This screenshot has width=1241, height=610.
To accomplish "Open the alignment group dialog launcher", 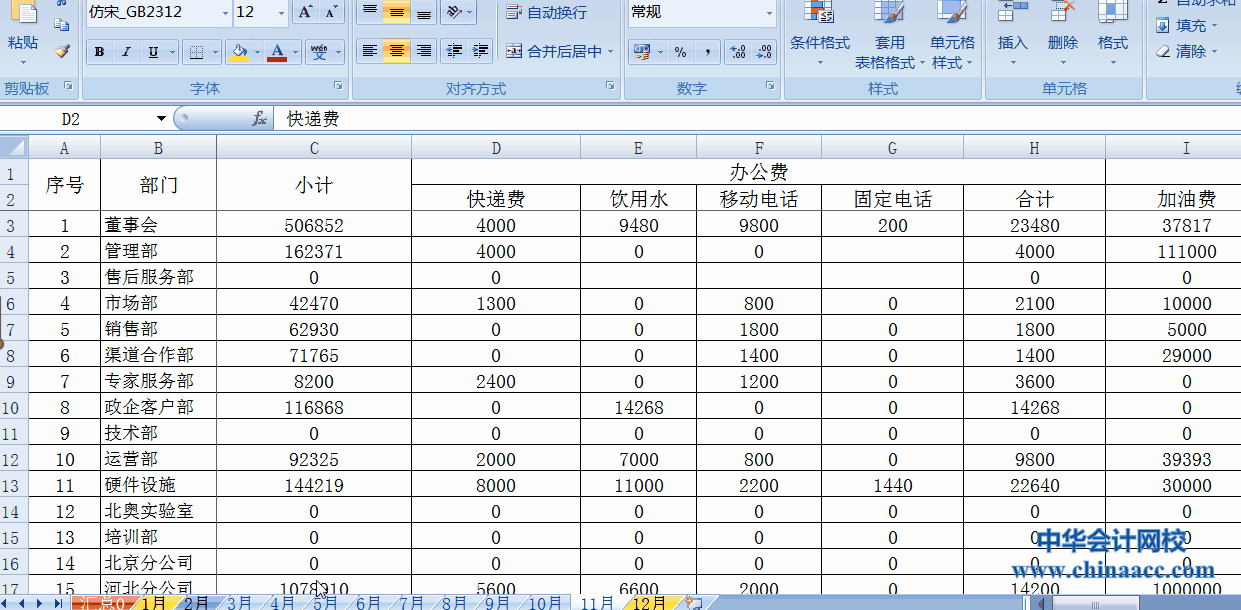I will pos(610,87).
